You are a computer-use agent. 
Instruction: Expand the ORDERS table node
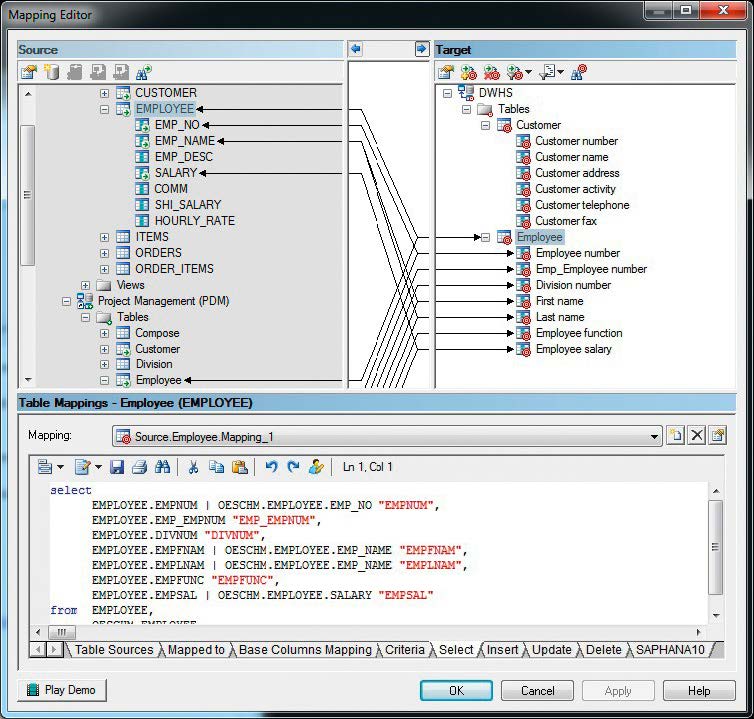click(105, 253)
